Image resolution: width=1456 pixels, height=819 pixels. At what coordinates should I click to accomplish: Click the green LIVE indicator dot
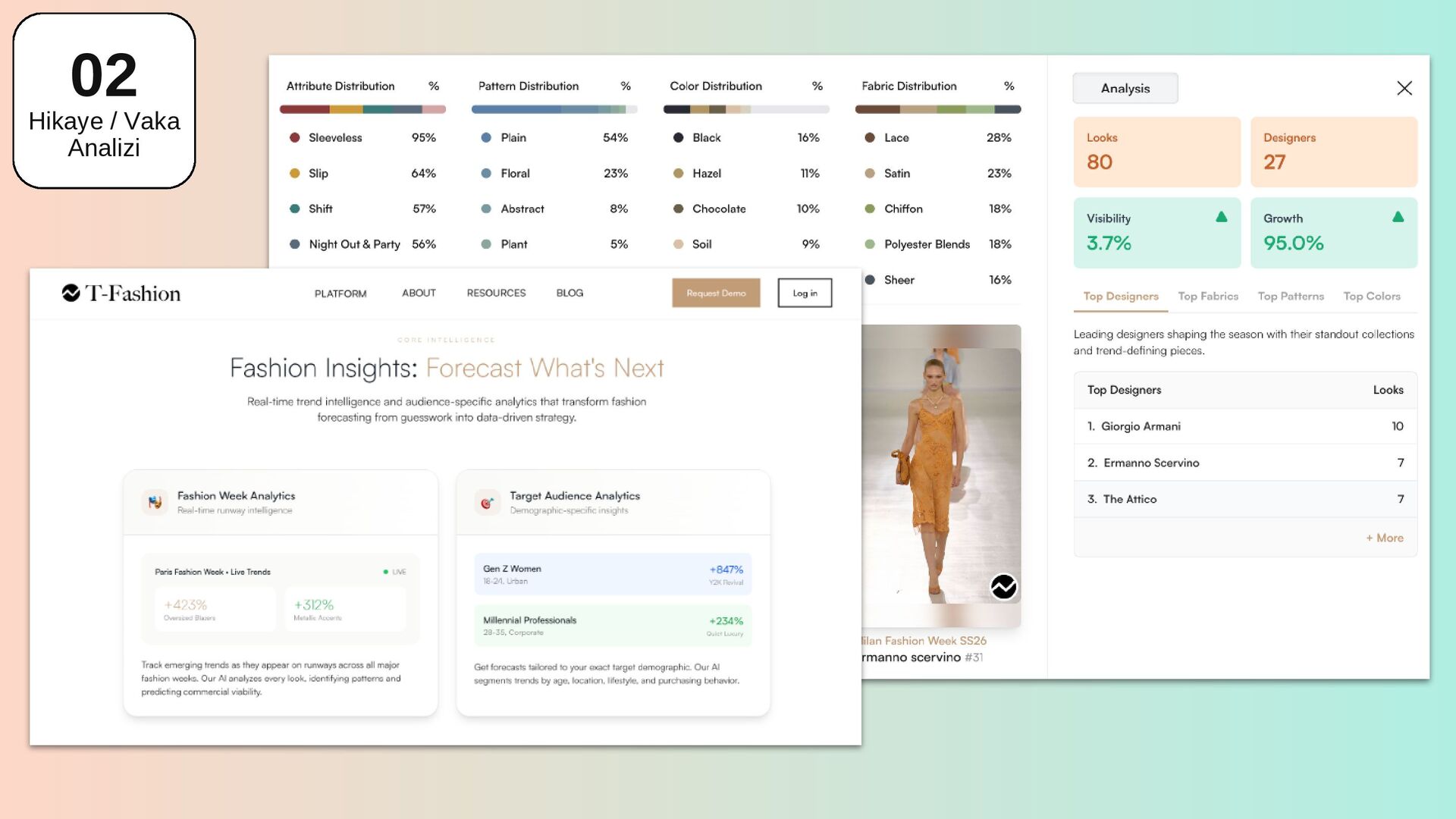point(385,572)
